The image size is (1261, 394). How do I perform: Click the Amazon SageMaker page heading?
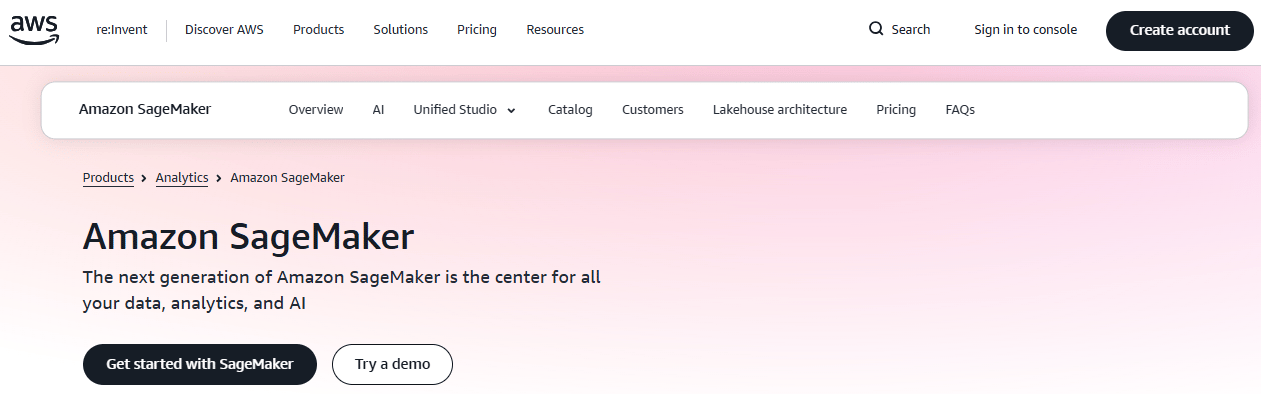pos(248,237)
